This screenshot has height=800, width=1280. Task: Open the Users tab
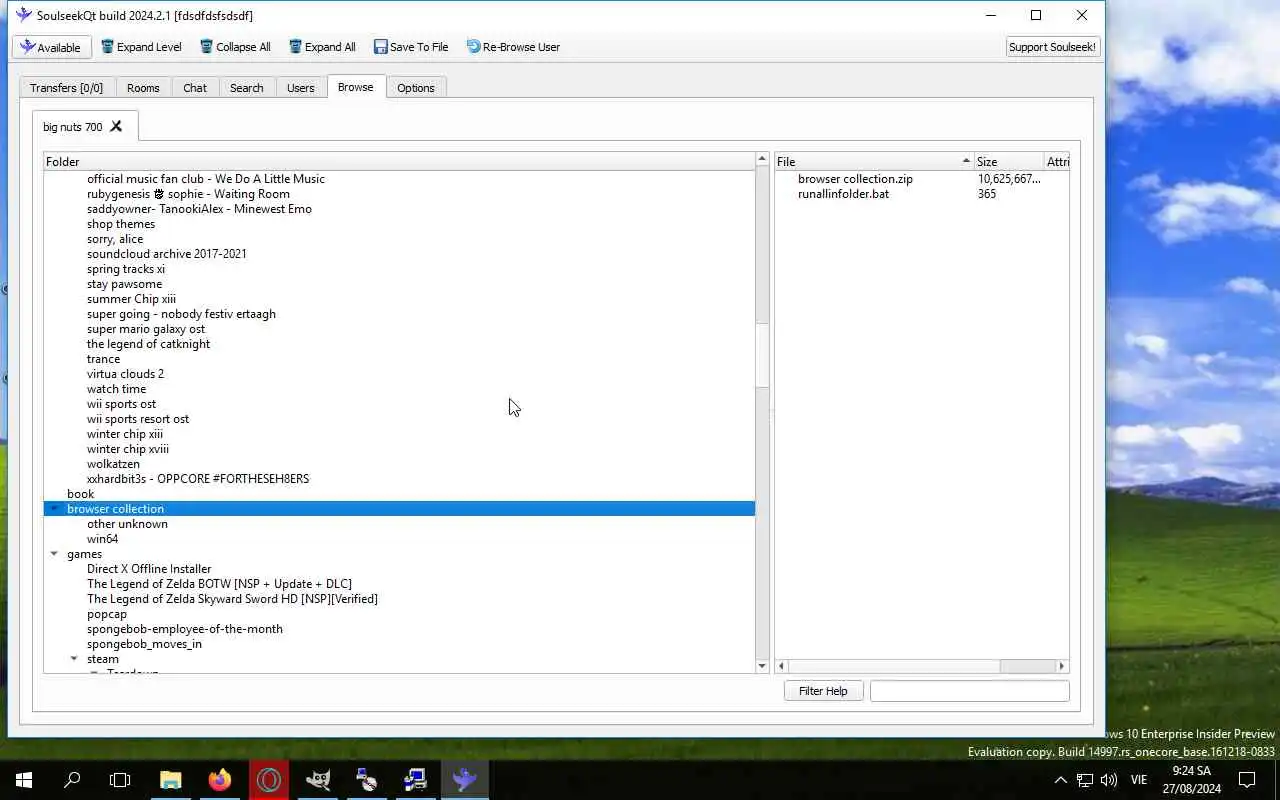[301, 88]
